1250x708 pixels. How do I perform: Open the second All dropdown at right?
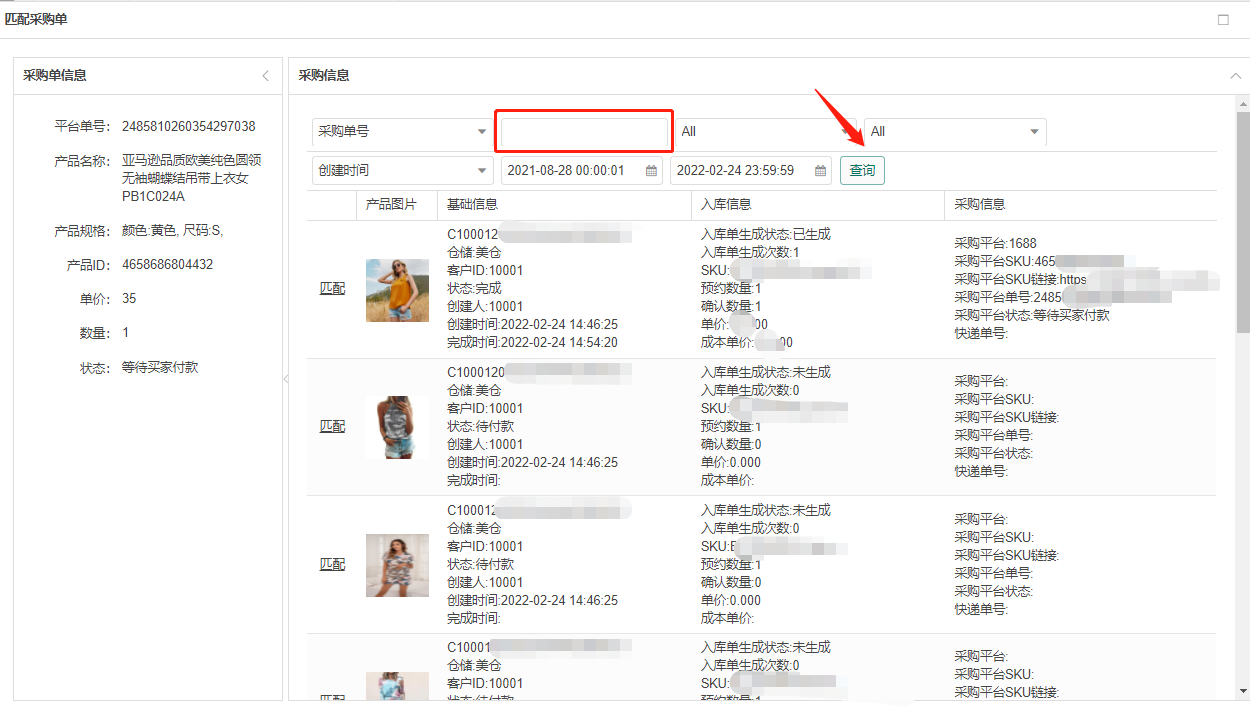(x=955, y=131)
